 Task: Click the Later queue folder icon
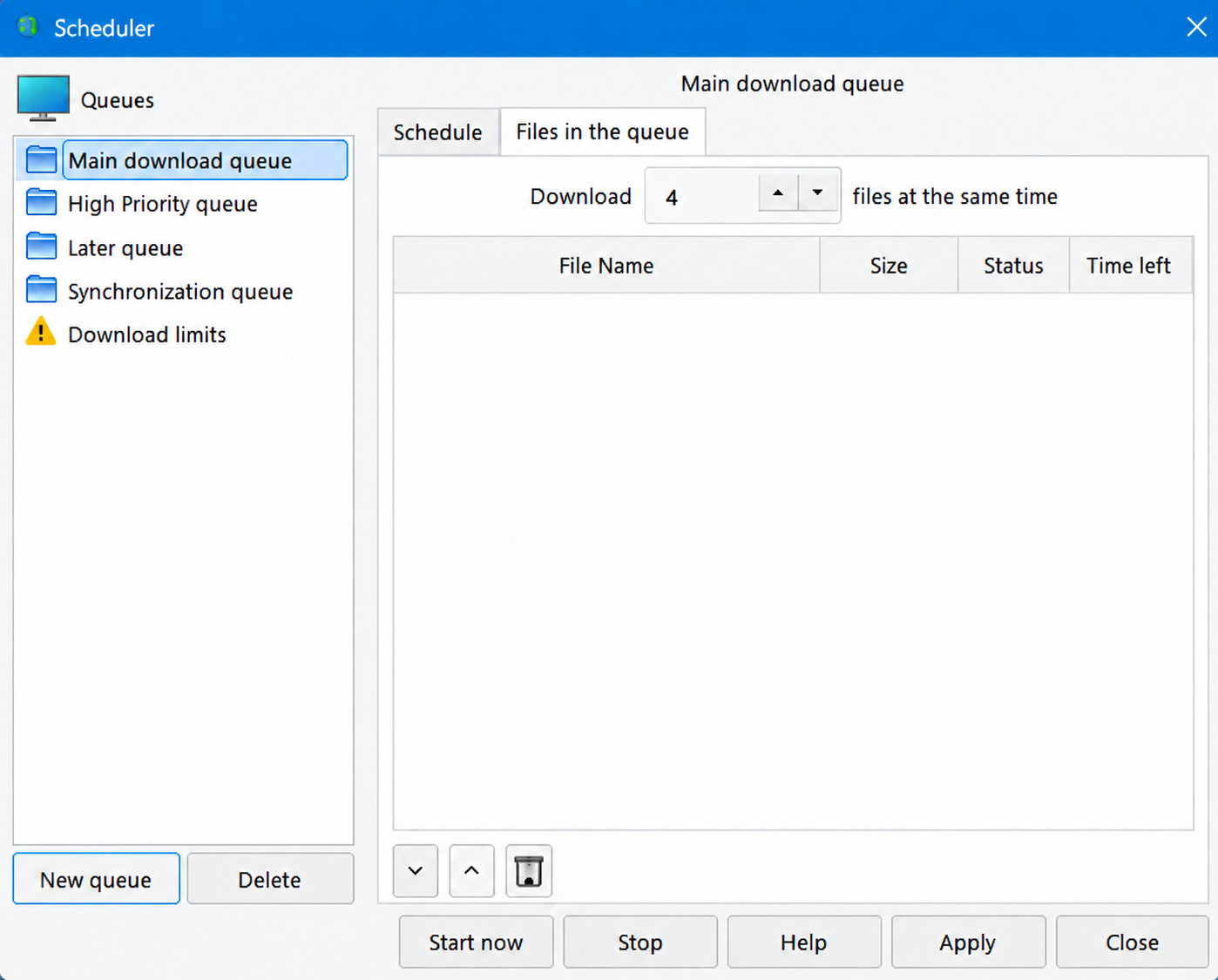click(41, 247)
